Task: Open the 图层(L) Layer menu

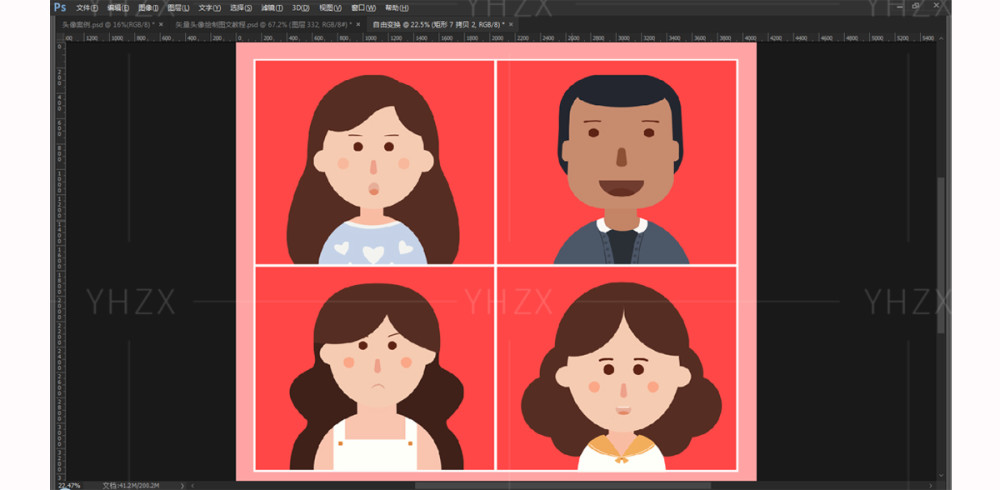Action: point(178,8)
